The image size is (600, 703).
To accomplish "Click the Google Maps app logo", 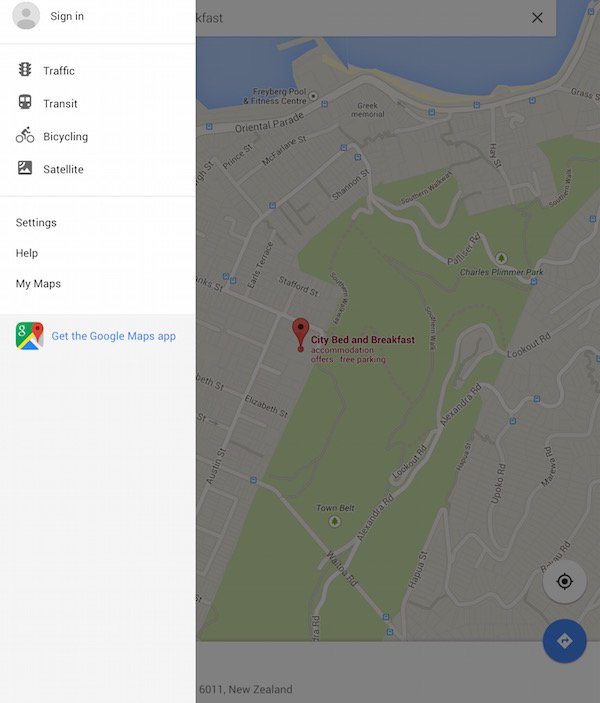I will click(30, 336).
